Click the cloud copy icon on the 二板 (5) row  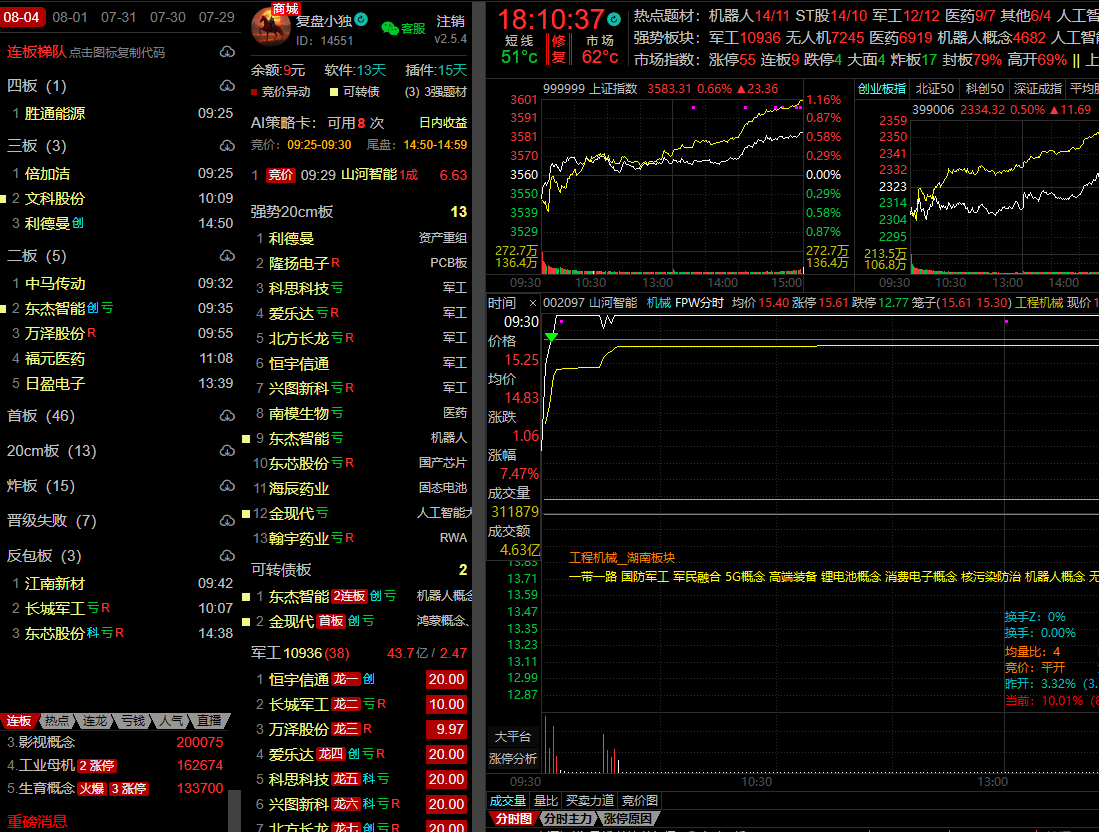pyautogui.click(x=227, y=256)
